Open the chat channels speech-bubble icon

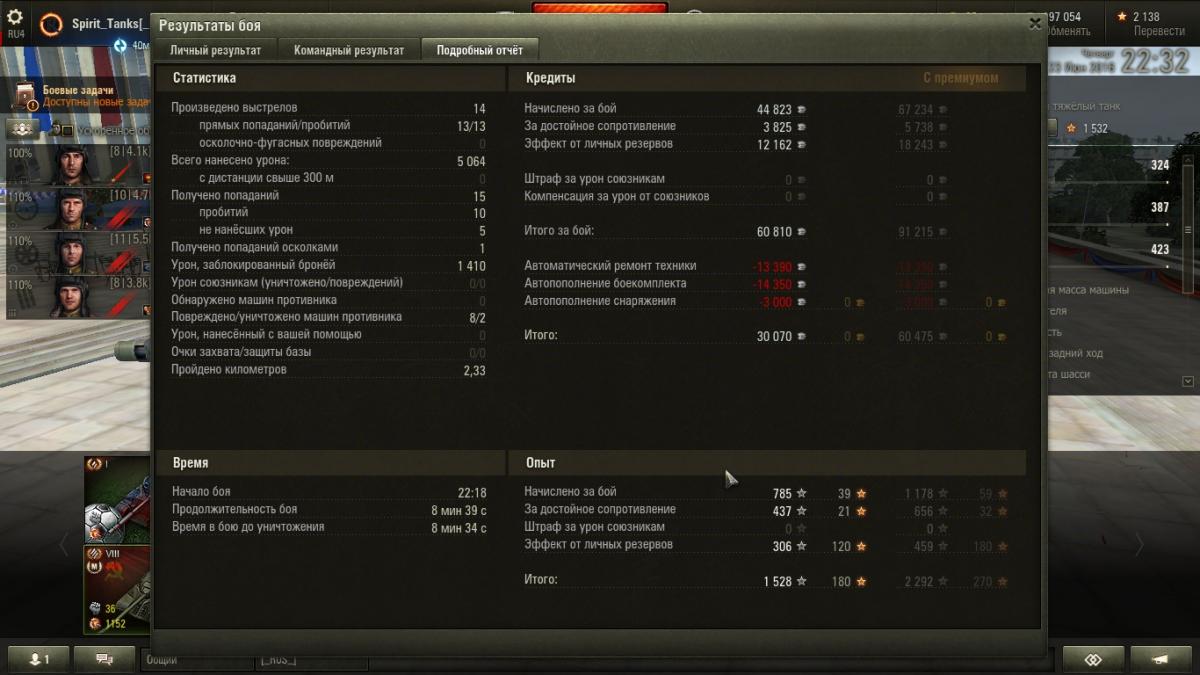click(104, 659)
